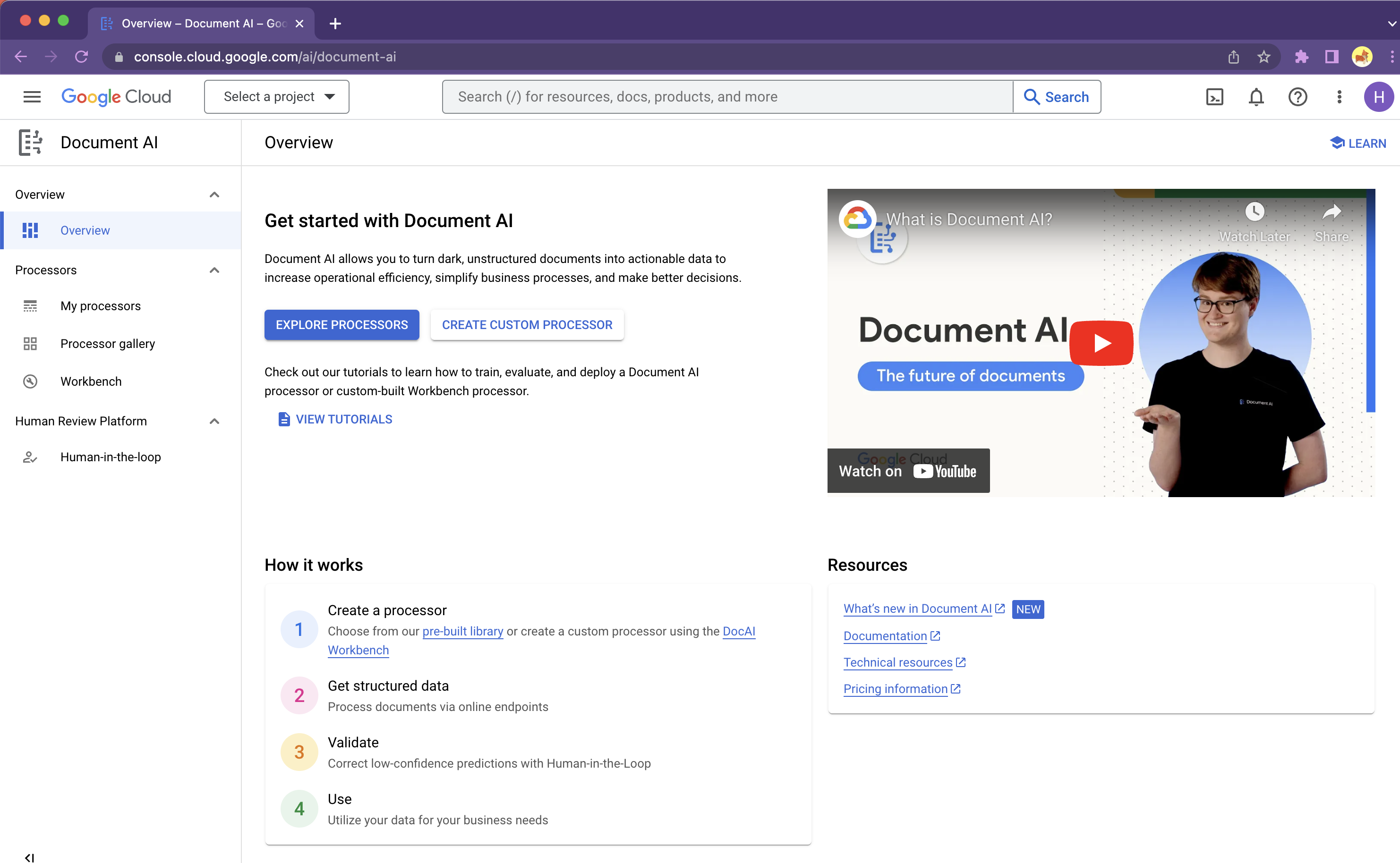Click the Workbench sidebar item

click(x=90, y=381)
